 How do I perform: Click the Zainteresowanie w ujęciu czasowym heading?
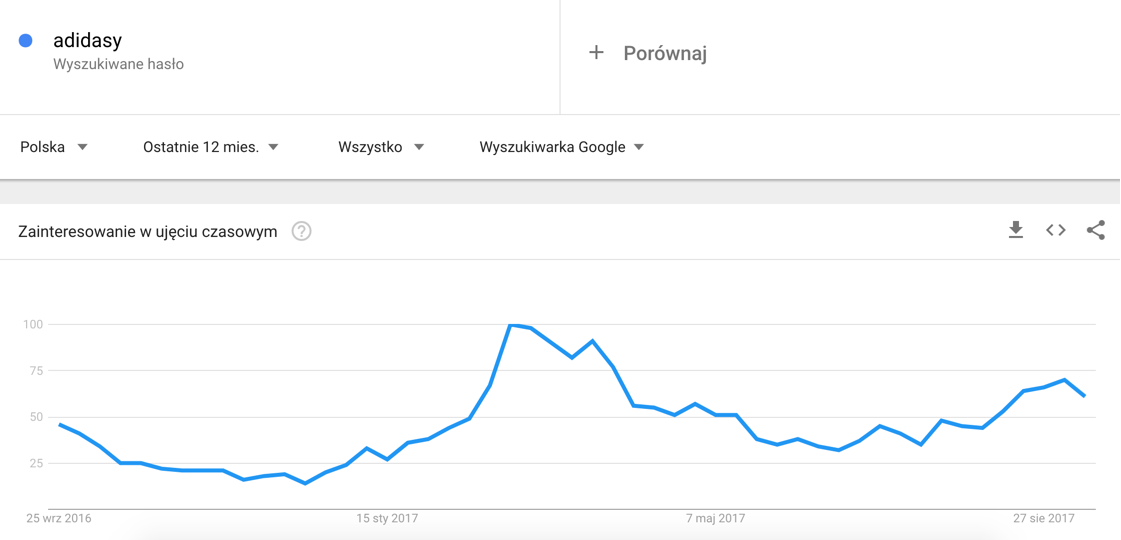pos(148,232)
